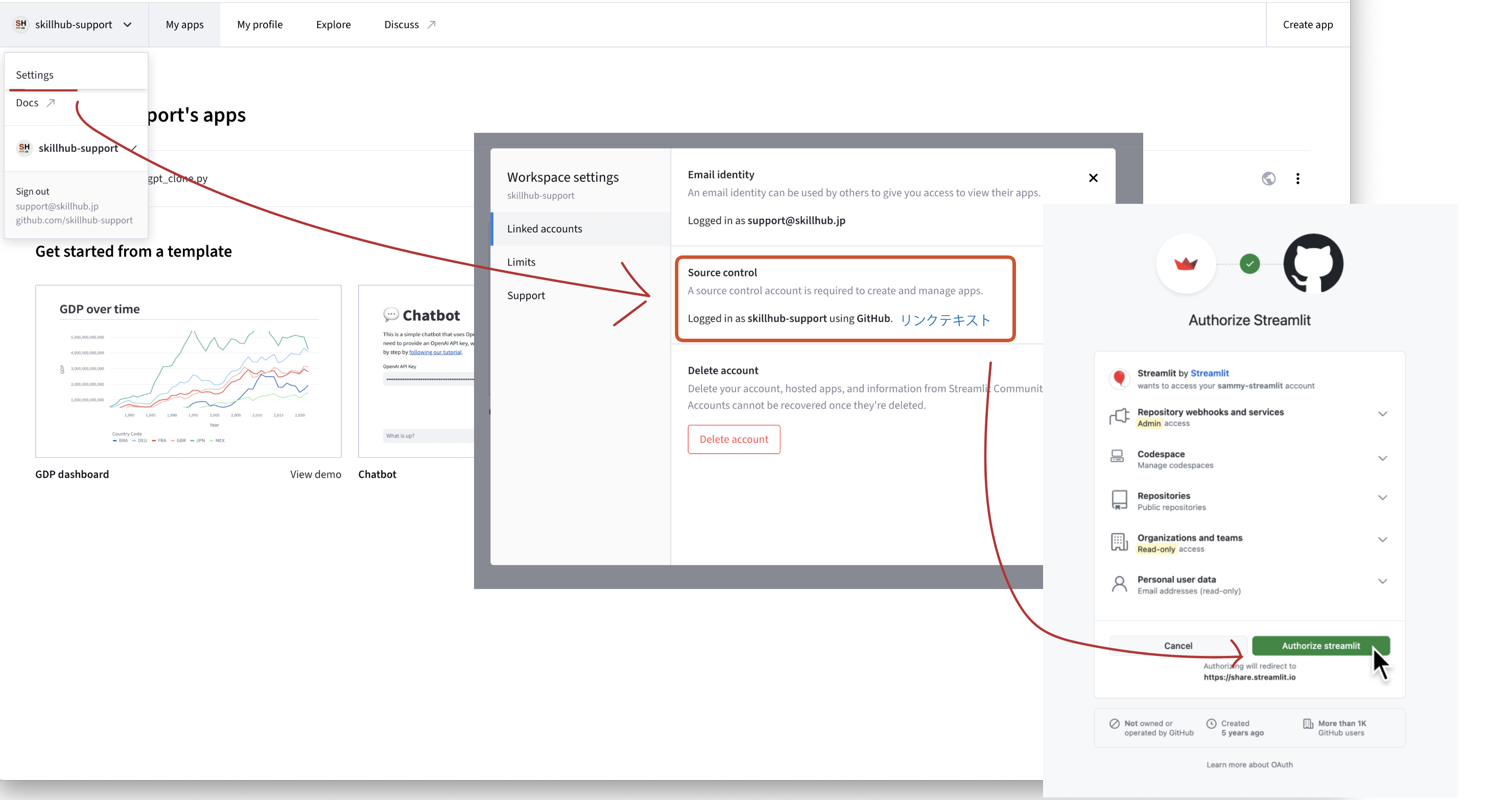This screenshot has height=800, width=1512.
Task: Click the SH workspace avatar in header
Action: [x=21, y=25]
